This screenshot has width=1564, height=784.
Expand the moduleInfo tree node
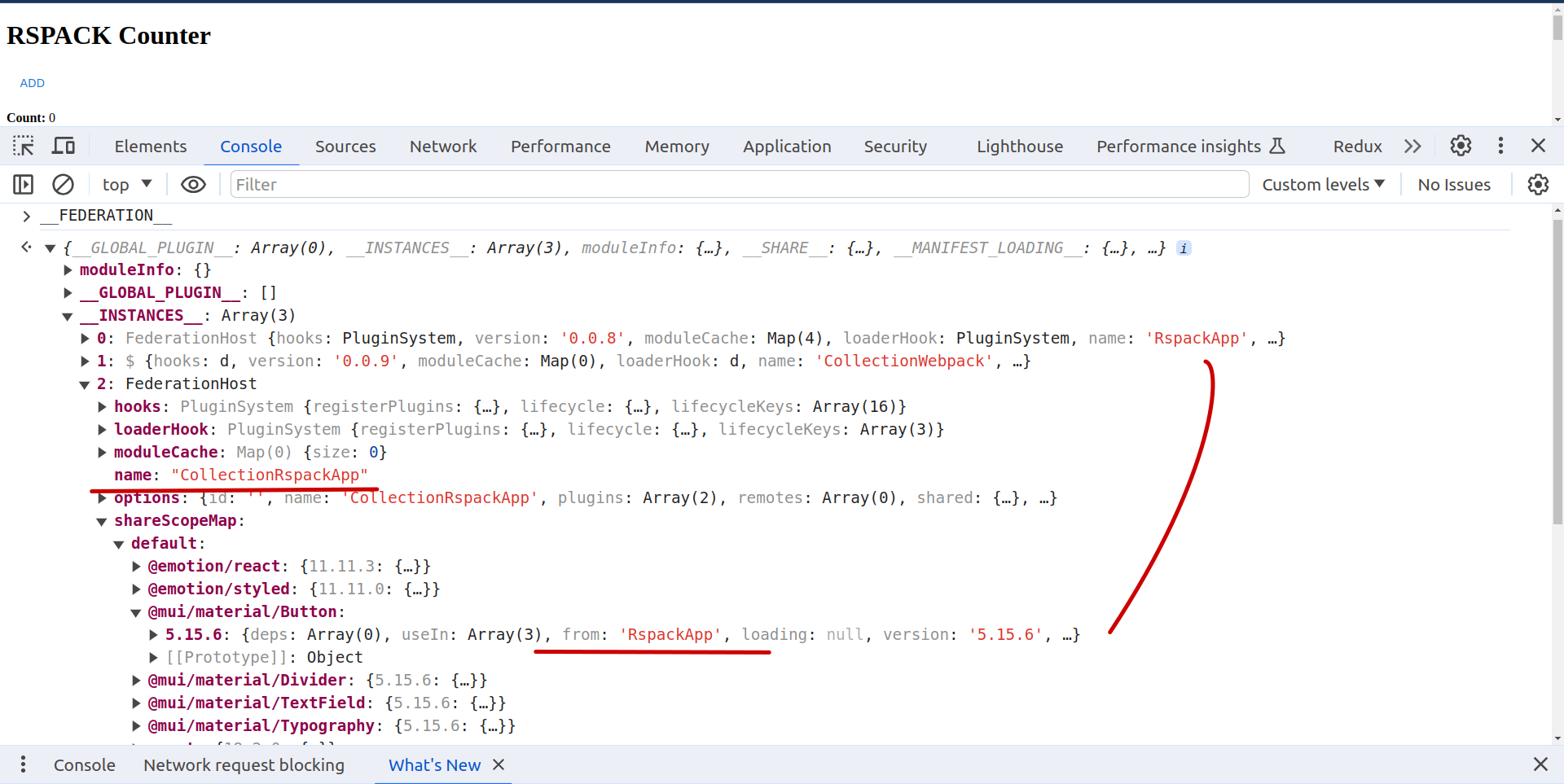(x=68, y=270)
